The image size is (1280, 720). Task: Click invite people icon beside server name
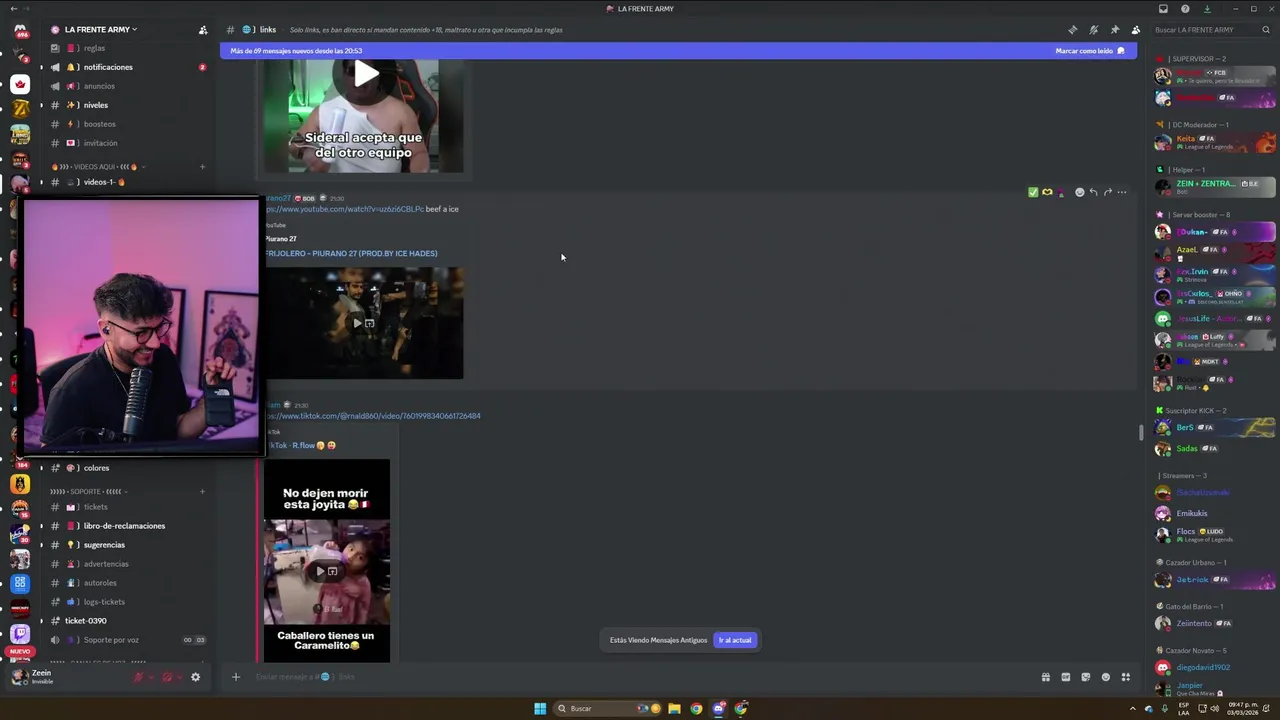[203, 30]
